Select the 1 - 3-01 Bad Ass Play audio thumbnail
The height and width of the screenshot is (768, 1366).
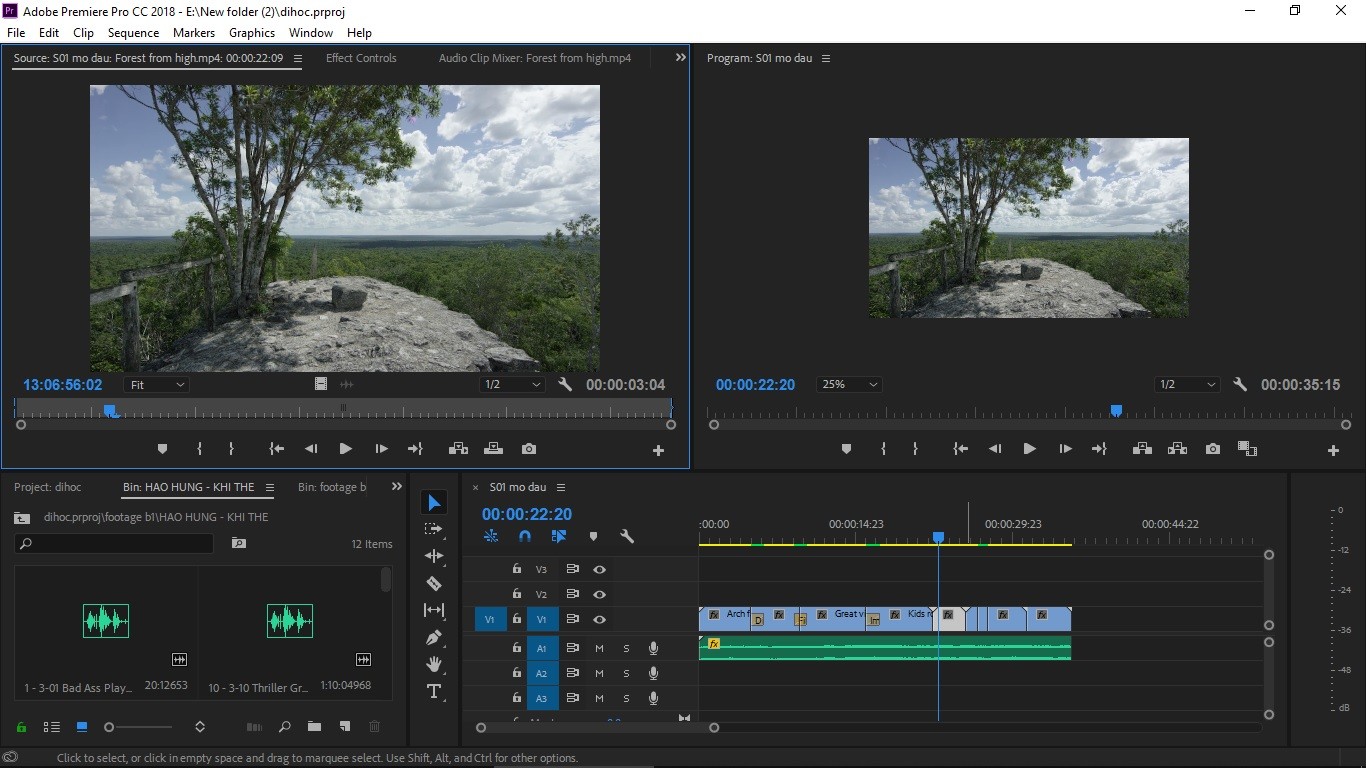[x=106, y=621]
